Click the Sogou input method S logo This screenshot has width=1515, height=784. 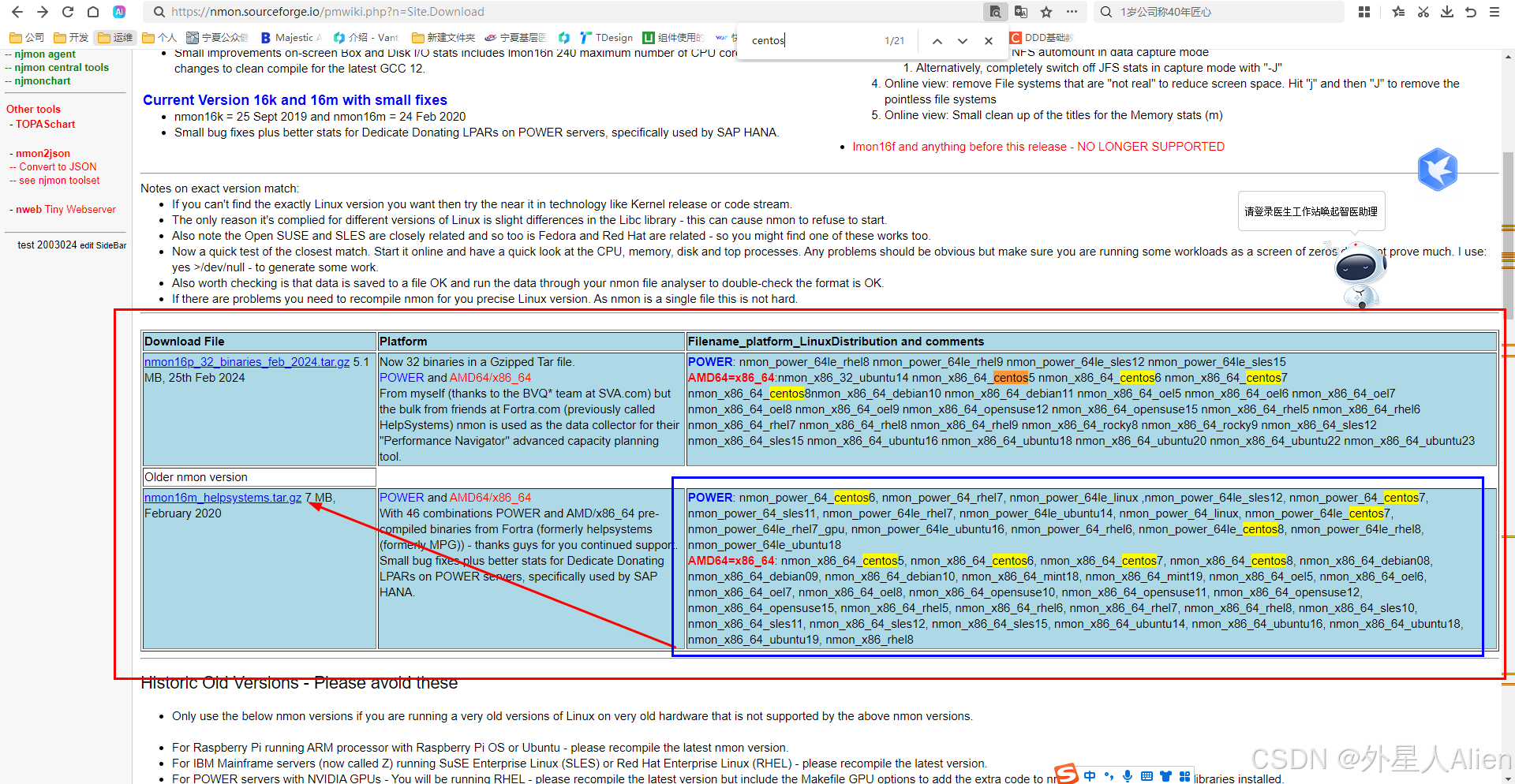(1066, 774)
